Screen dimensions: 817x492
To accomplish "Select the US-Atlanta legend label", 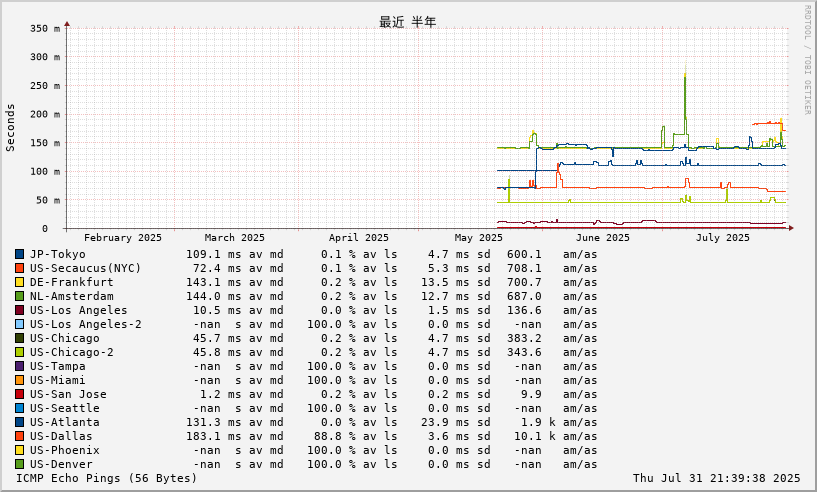I will (x=65, y=423).
